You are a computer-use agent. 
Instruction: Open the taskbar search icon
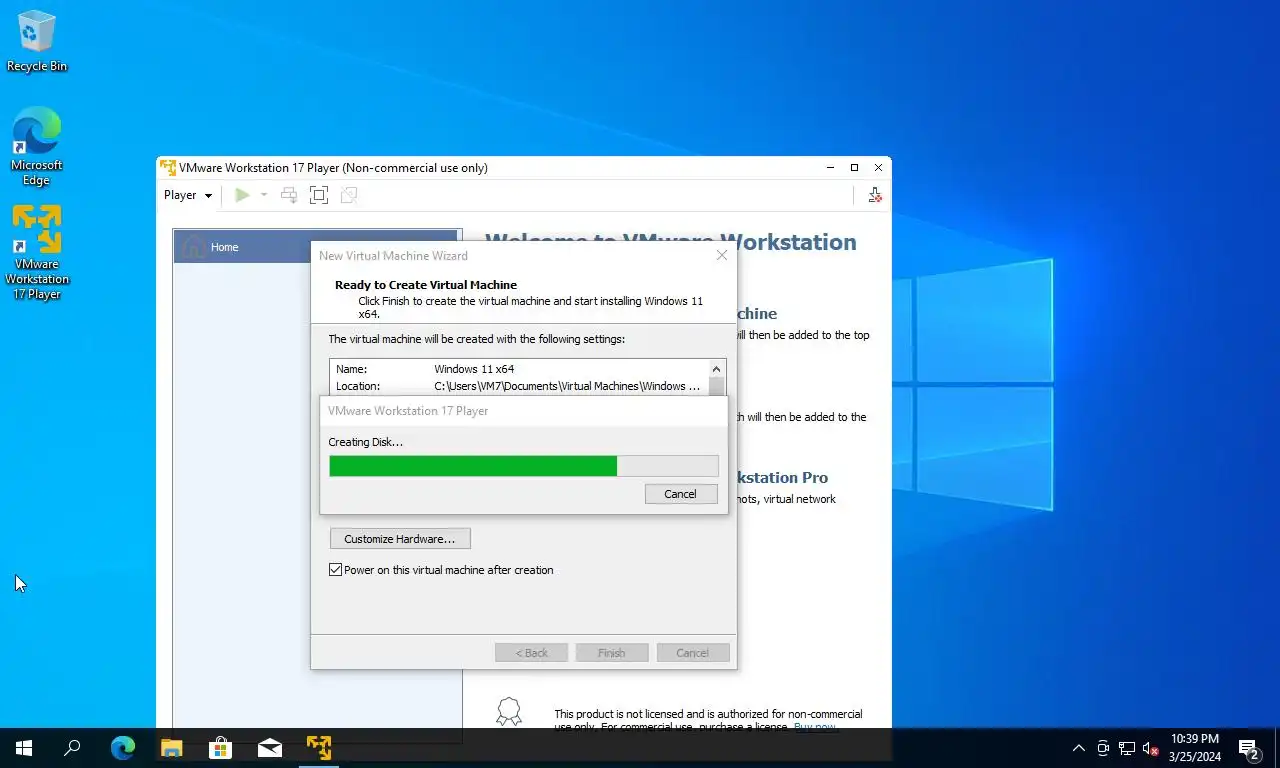(72, 747)
